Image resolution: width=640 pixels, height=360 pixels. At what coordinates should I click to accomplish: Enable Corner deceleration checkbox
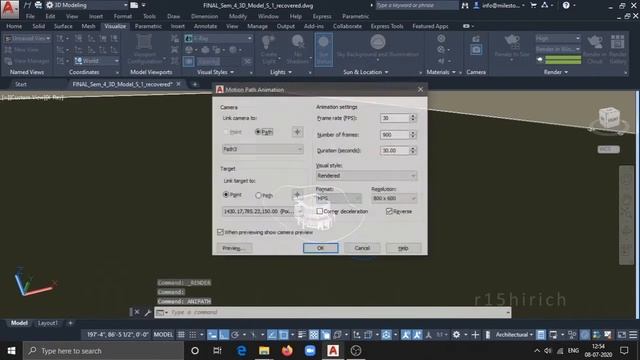pos(320,211)
